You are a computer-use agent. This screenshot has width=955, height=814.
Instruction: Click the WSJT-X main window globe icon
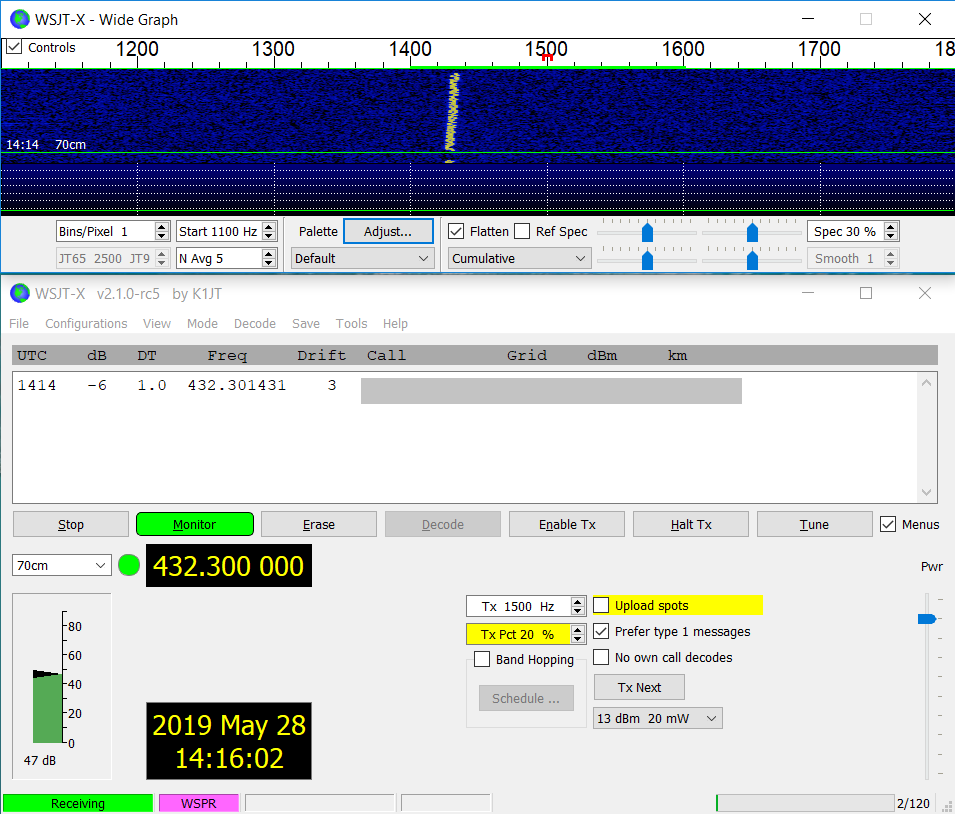coord(19,294)
